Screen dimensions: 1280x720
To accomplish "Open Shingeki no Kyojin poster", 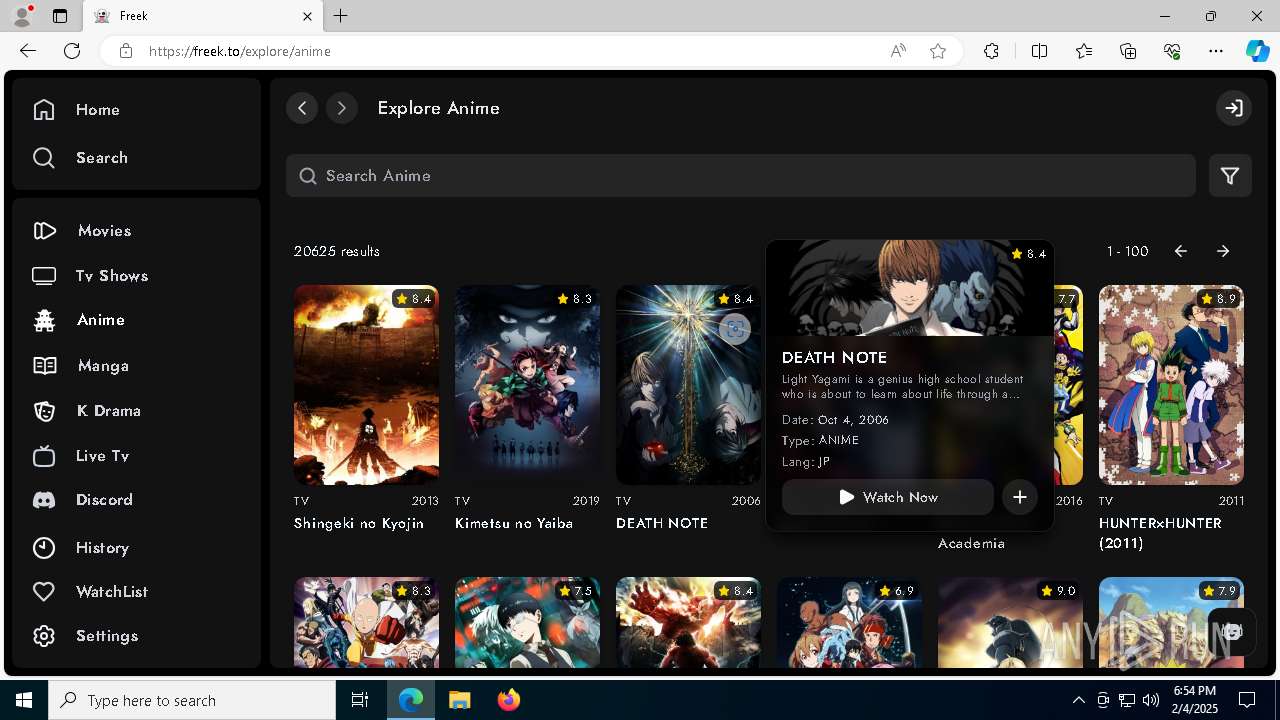I will pos(366,385).
